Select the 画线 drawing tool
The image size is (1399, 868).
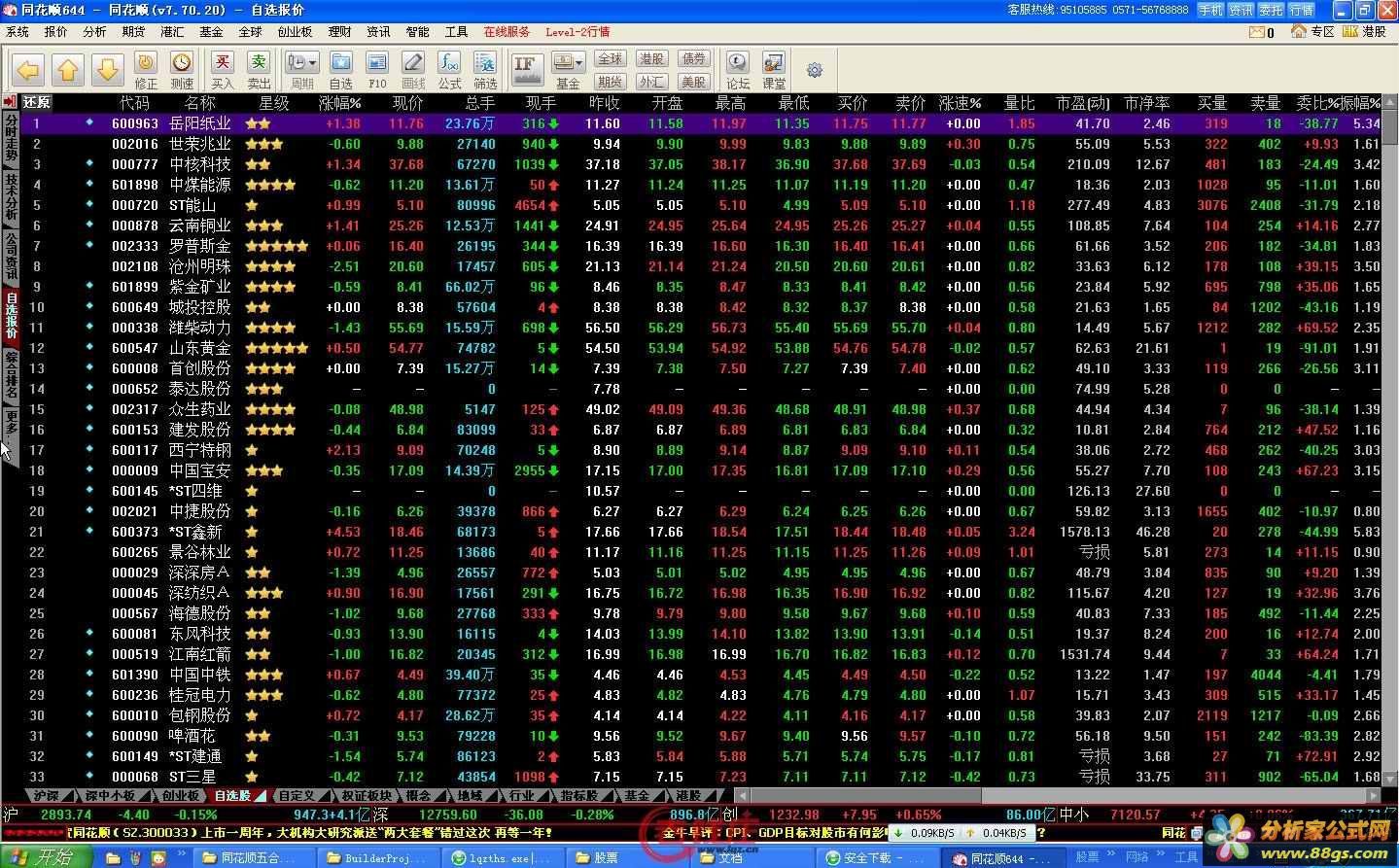click(x=413, y=71)
